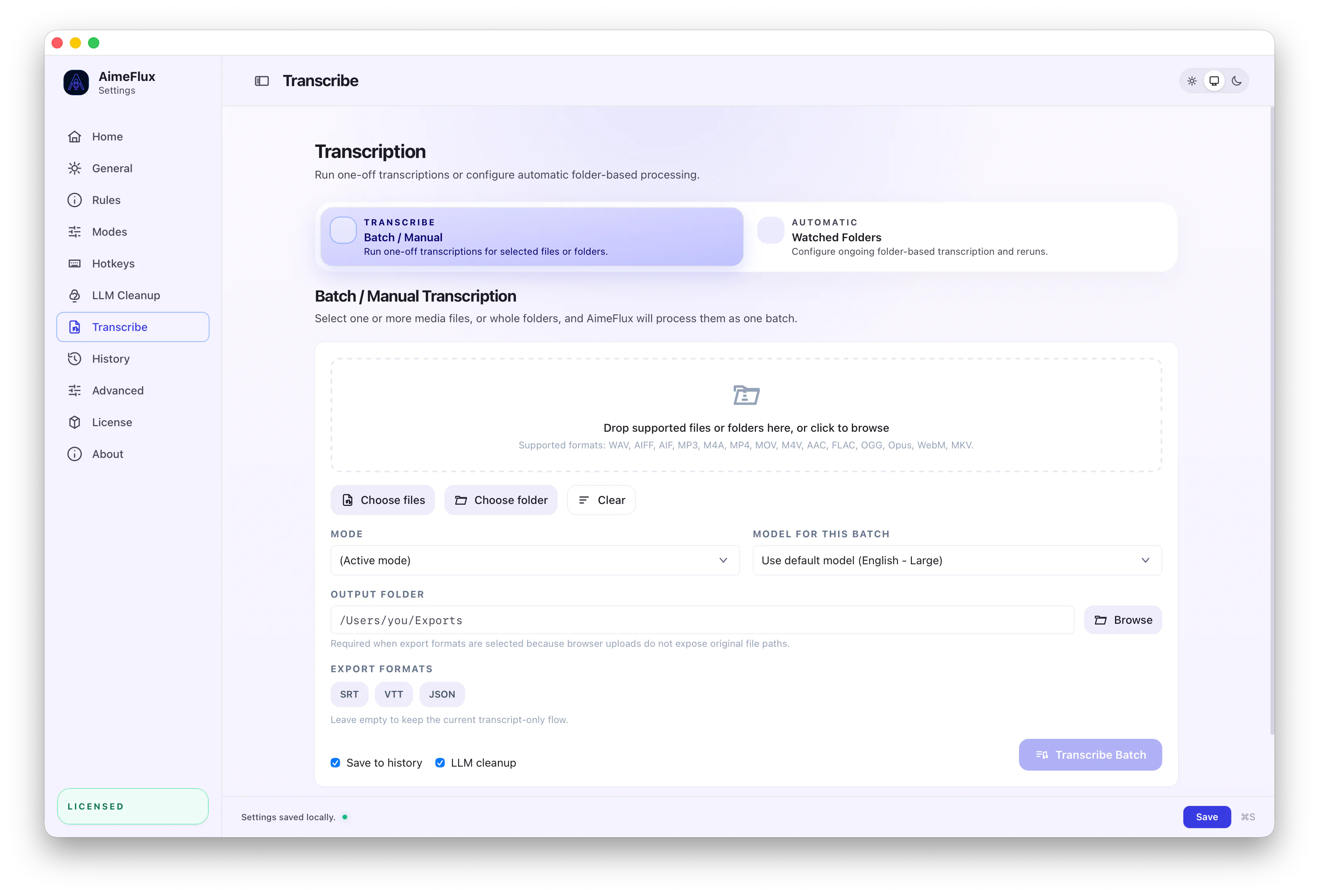Go to Advanced settings
Screen dimensions: 1319x896
[x=133, y=391]
